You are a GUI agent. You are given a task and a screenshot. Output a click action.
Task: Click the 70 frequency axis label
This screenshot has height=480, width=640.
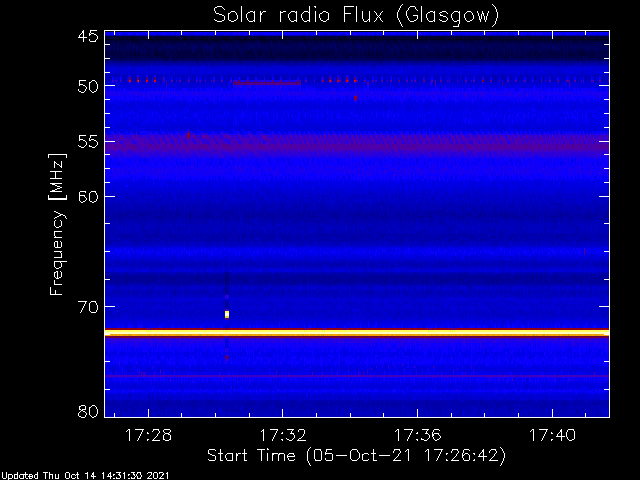(x=88, y=307)
